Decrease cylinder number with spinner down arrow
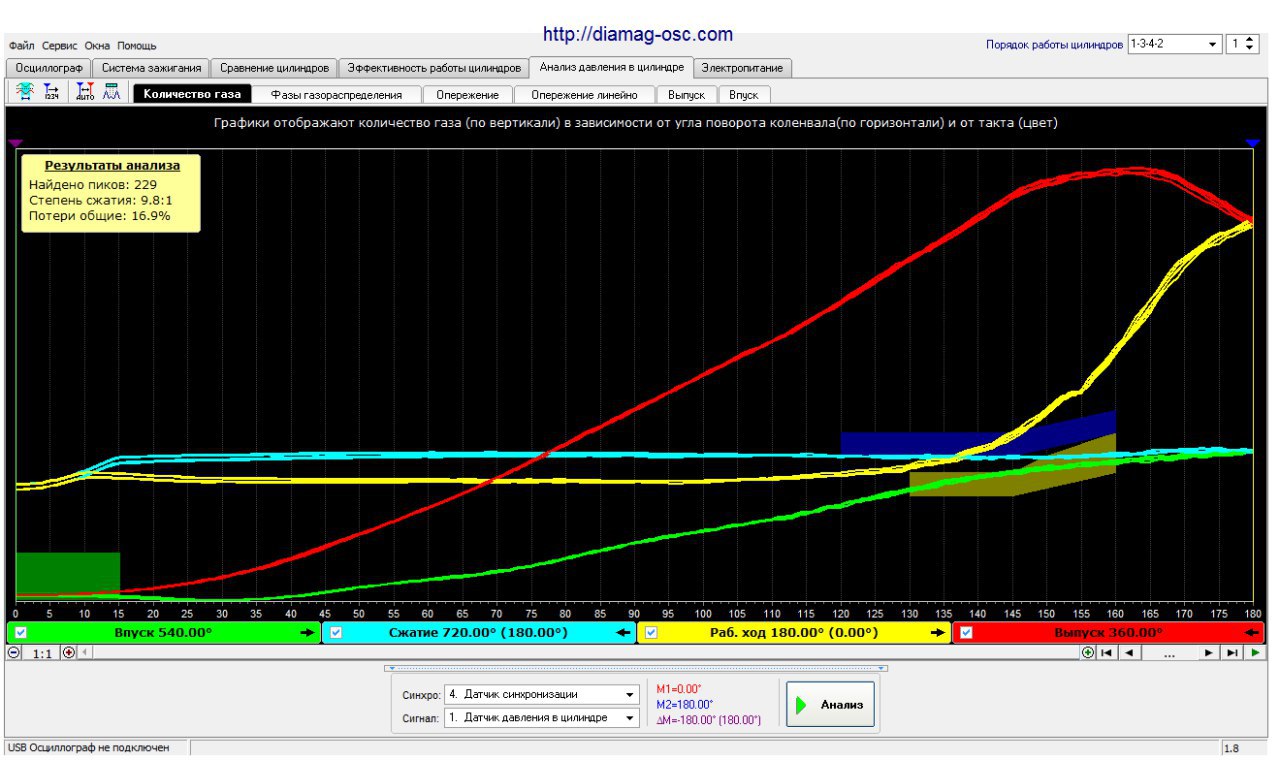 click(1251, 49)
